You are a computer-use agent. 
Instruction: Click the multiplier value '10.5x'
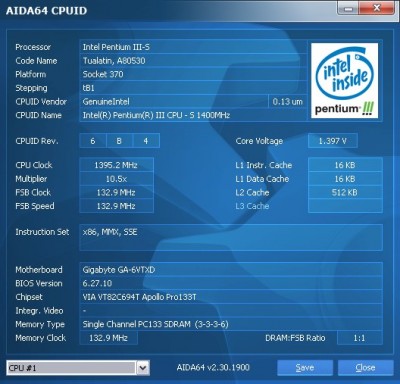[116, 179]
